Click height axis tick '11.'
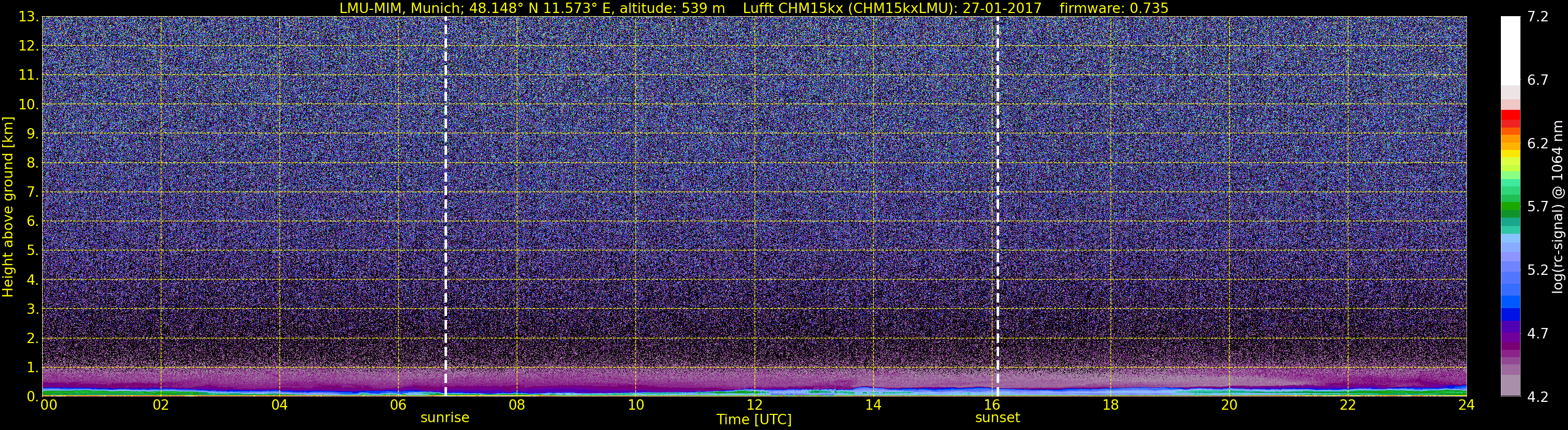The width and height of the screenshot is (1568, 430). [29, 75]
